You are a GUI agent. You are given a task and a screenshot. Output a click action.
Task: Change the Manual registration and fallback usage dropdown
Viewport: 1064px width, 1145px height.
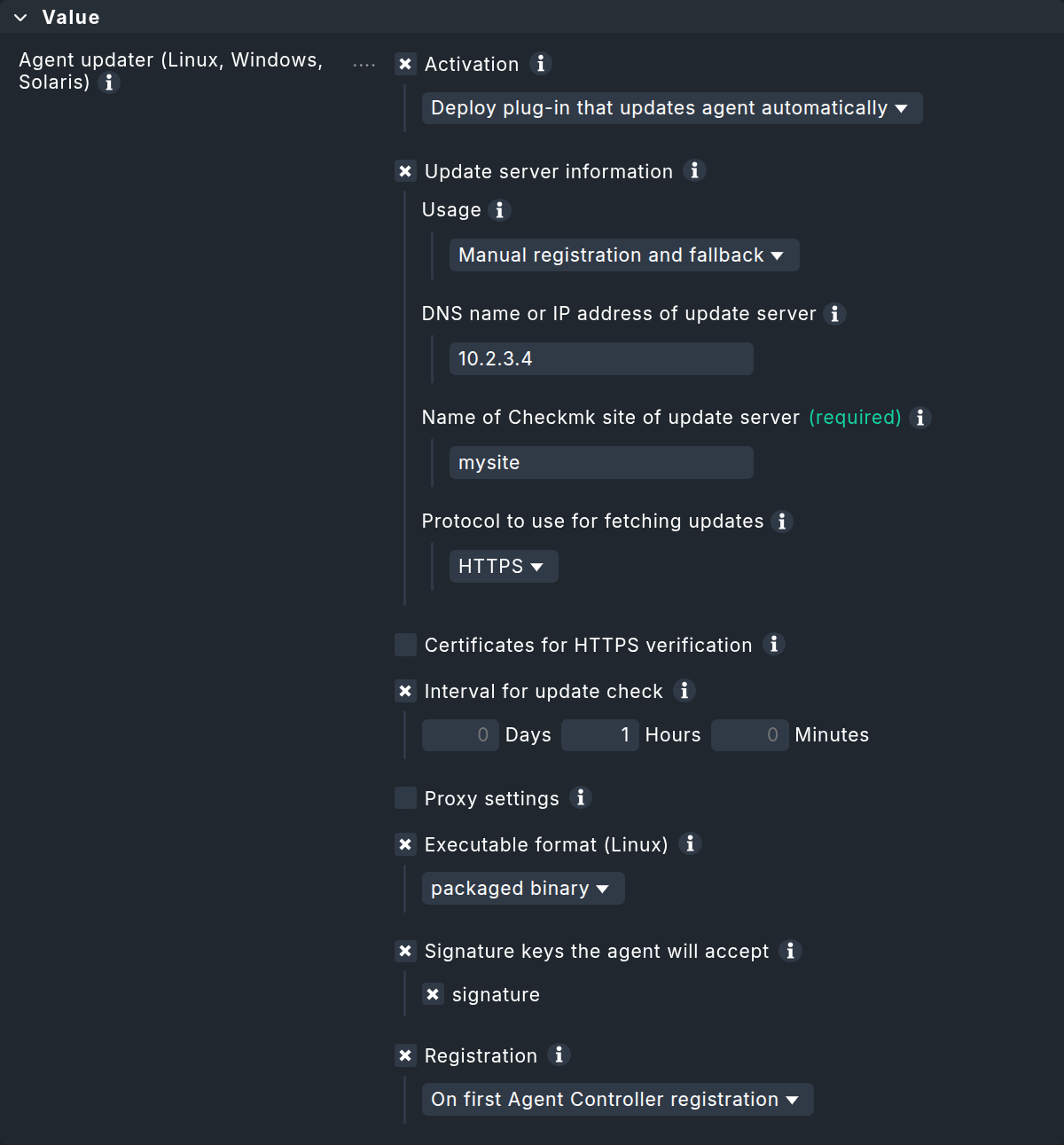tap(623, 255)
